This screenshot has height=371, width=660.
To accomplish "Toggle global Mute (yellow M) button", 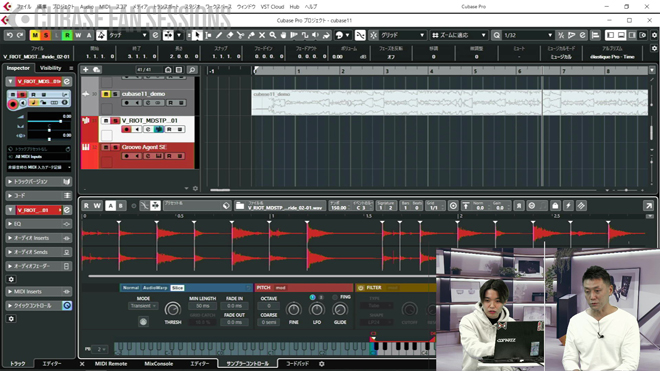I will (35, 35).
